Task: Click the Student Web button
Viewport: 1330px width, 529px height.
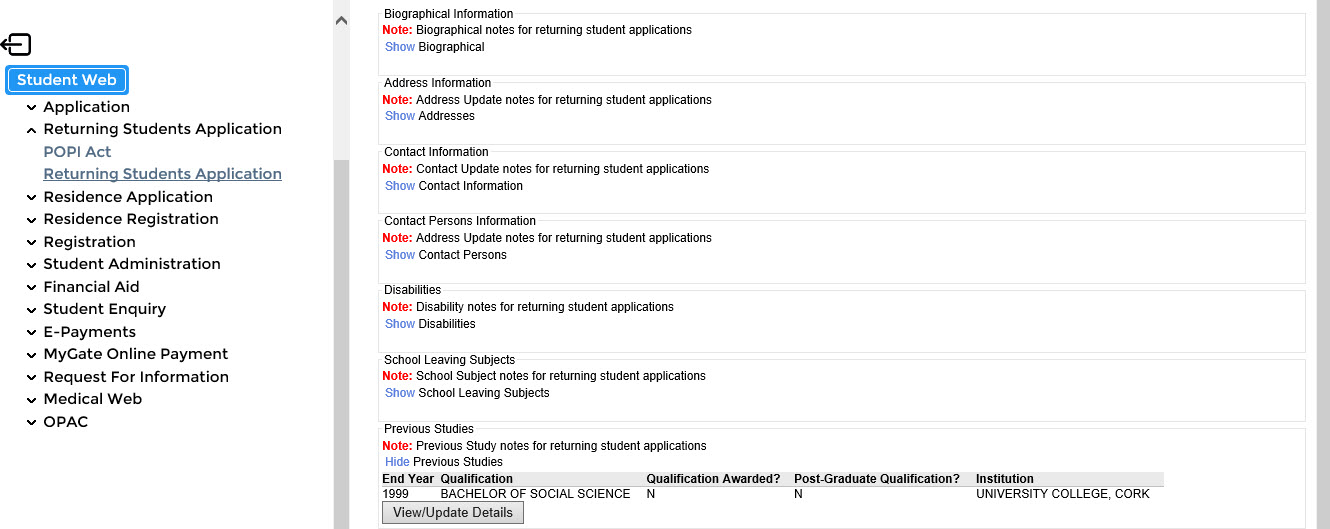Action: click(67, 80)
